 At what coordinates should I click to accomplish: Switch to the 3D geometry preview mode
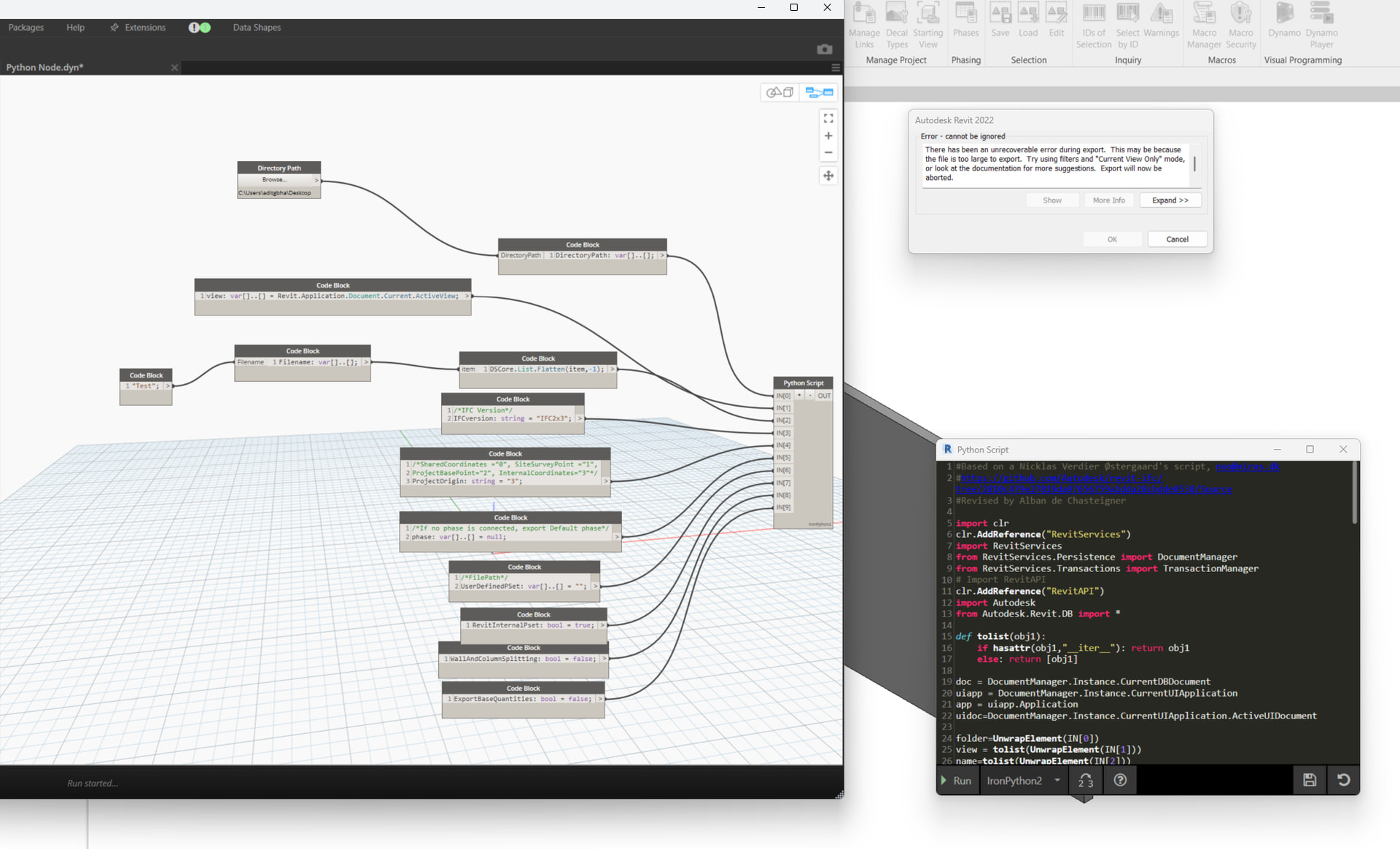[779, 93]
